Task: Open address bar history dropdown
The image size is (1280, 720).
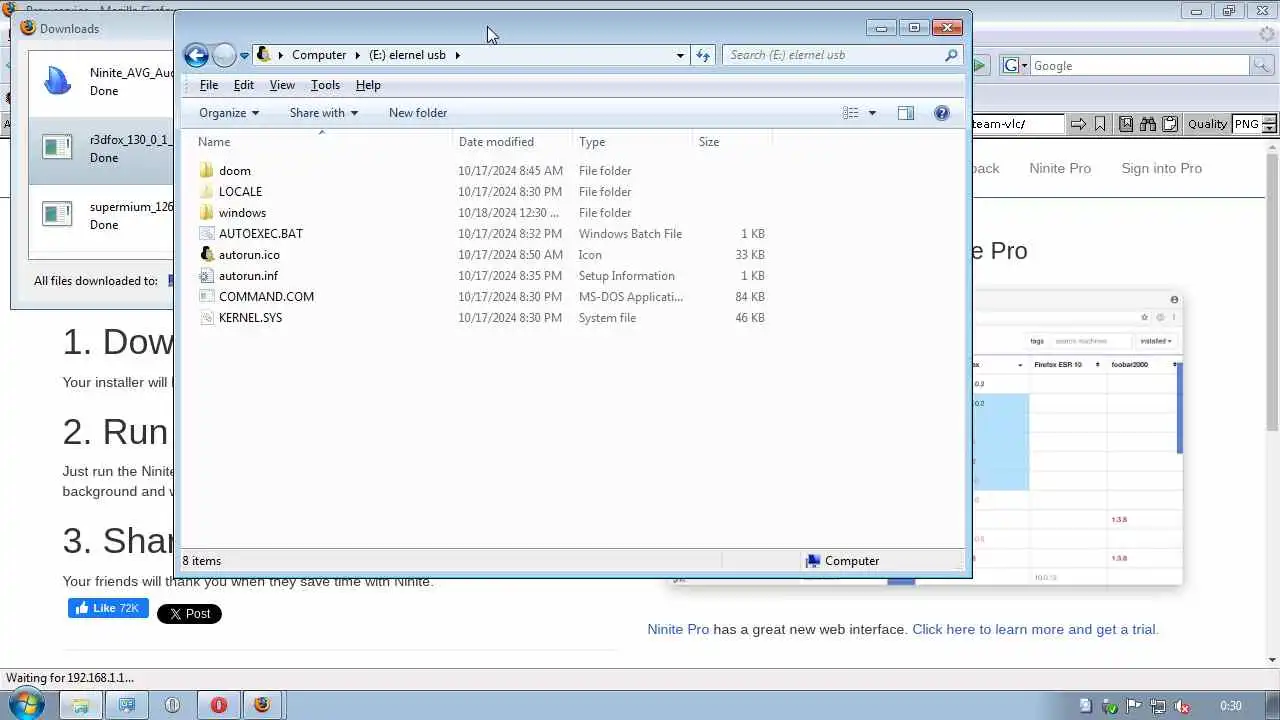Action: [680, 55]
